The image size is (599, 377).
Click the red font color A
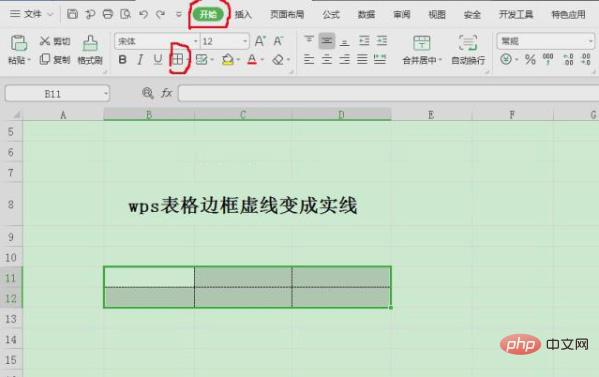[x=252, y=60]
